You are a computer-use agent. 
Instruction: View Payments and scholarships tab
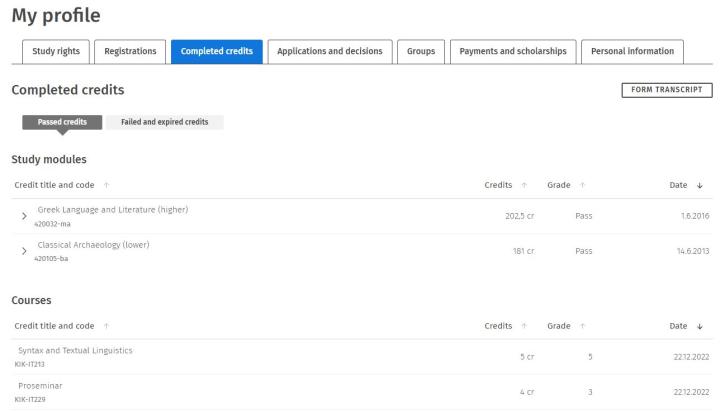point(512,52)
